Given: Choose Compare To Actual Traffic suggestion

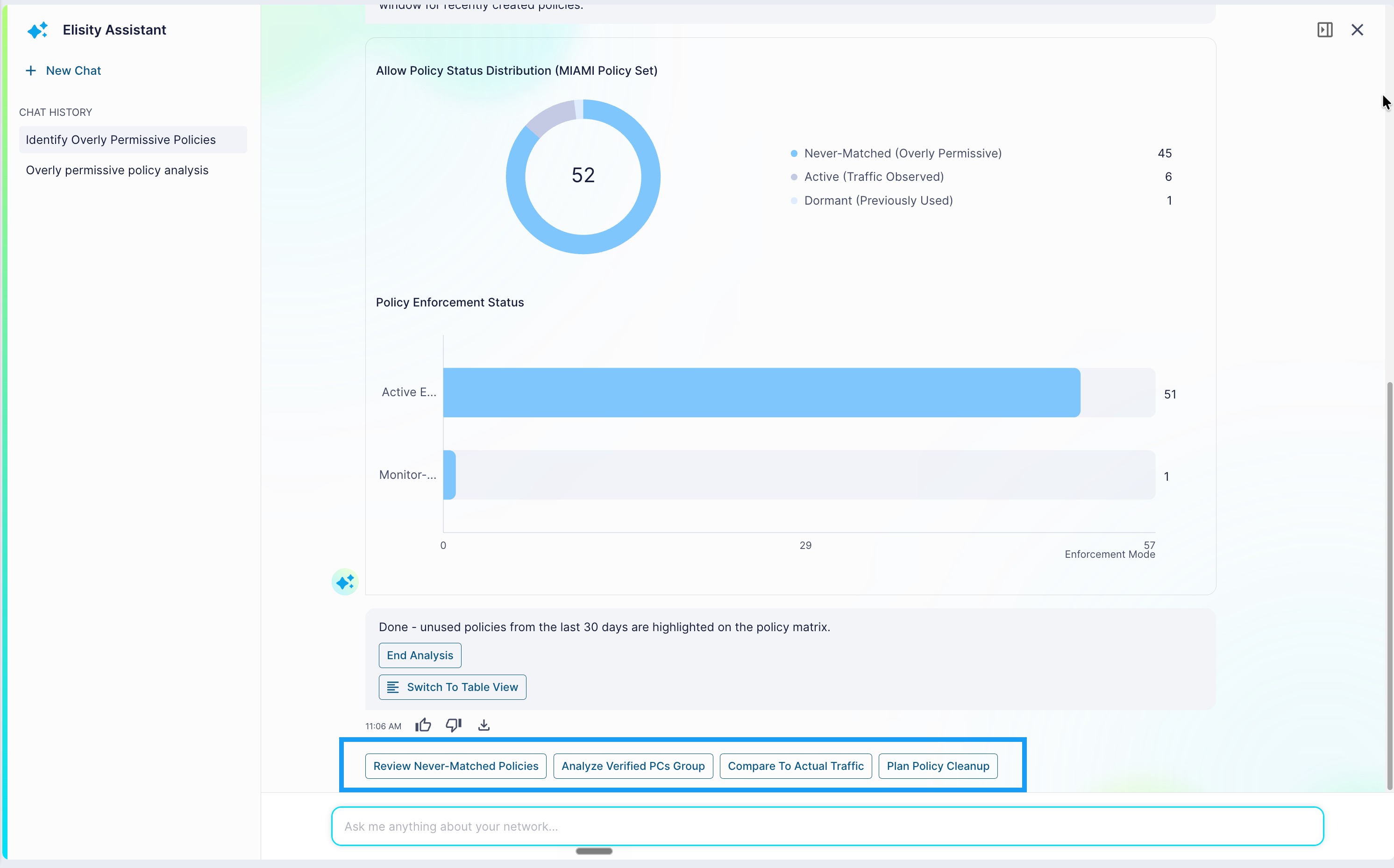Looking at the screenshot, I should pyautogui.click(x=796, y=766).
